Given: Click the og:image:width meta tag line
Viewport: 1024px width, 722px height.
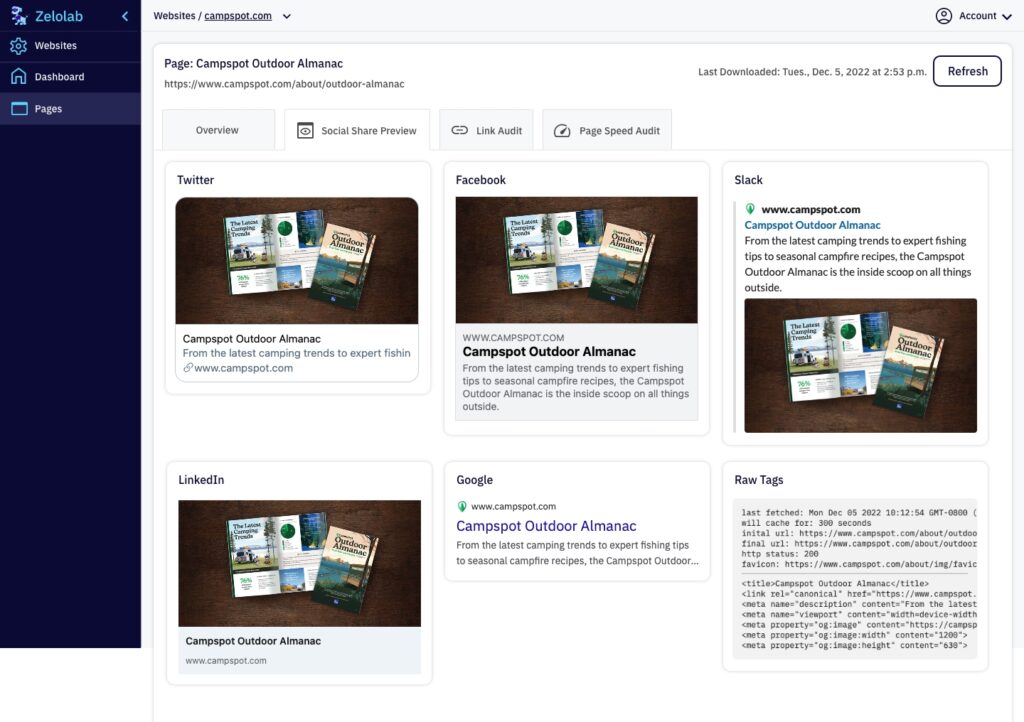Looking at the screenshot, I should click(x=854, y=635).
